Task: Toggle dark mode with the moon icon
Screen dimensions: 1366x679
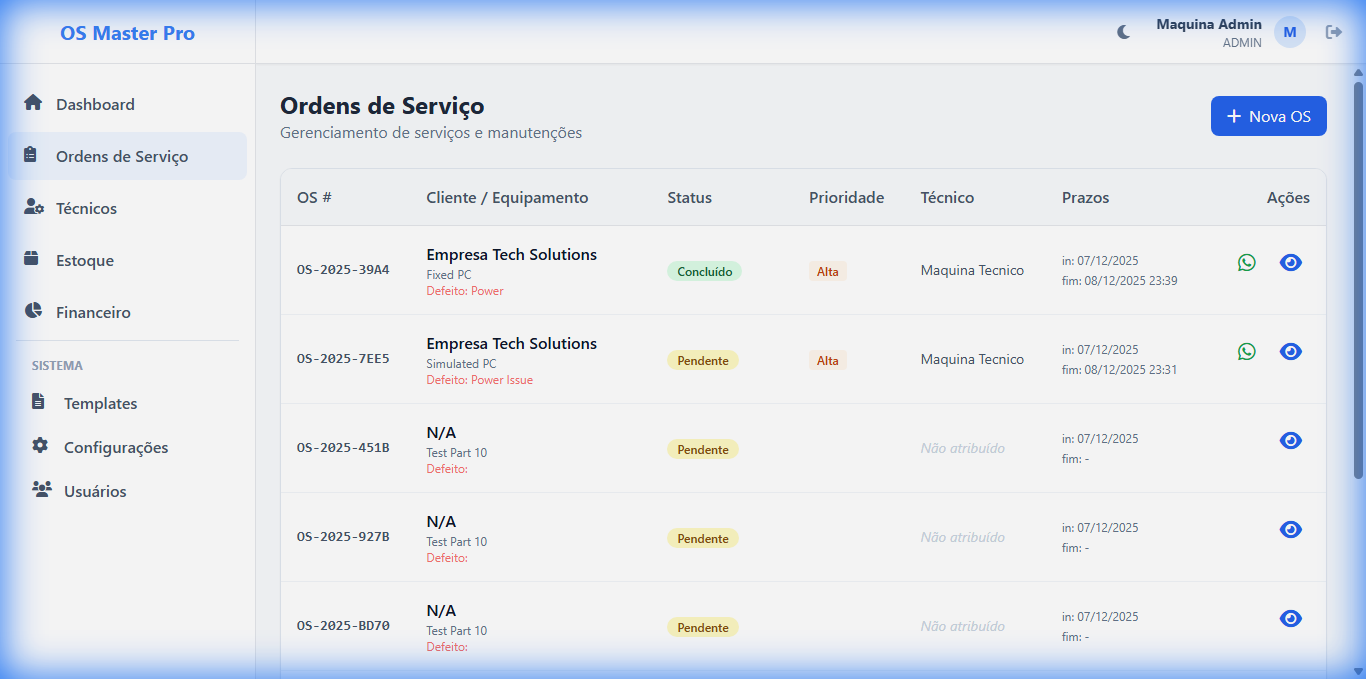Action: pos(1124,32)
